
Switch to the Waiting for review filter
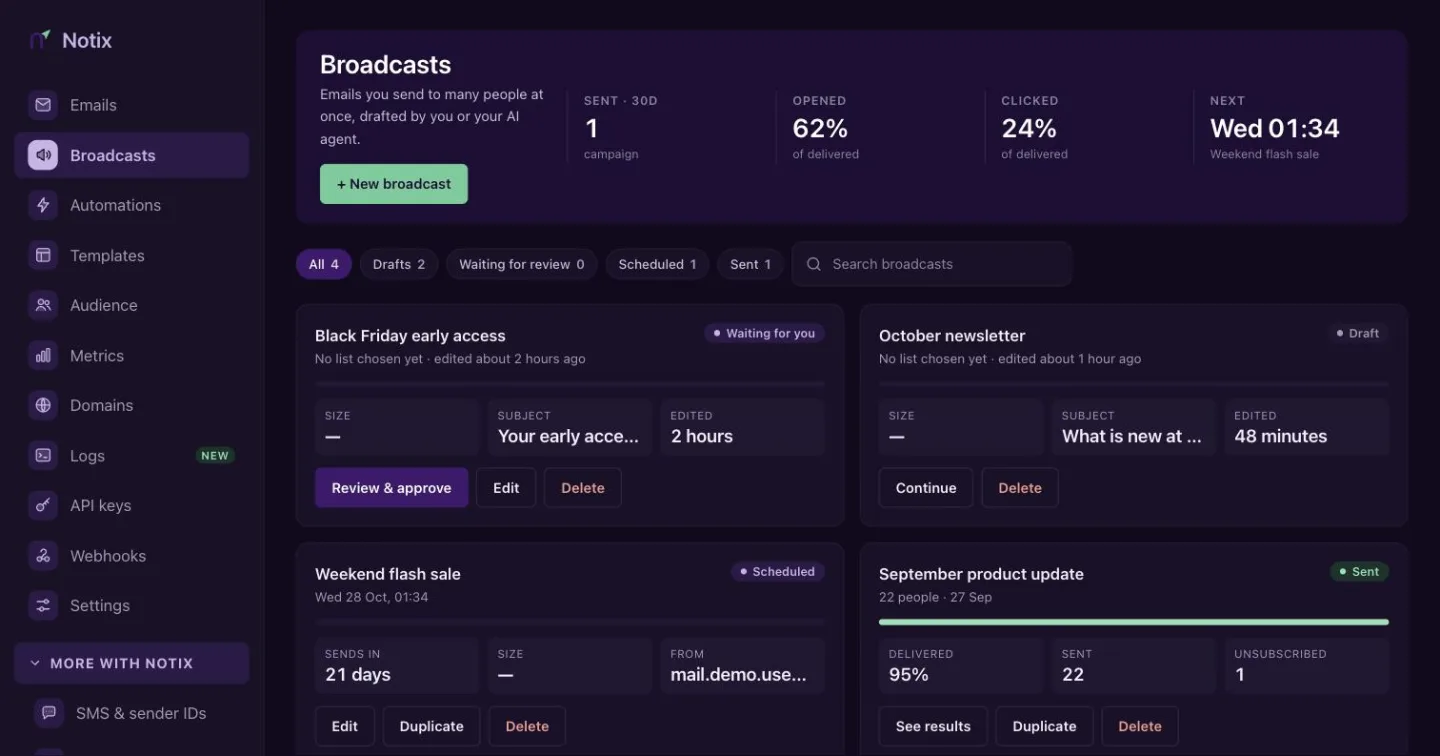(x=522, y=264)
